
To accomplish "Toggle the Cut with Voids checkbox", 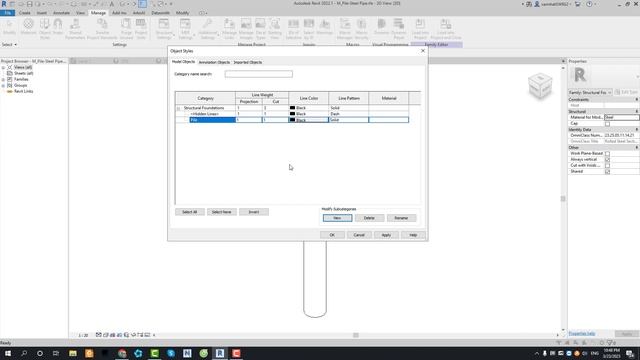I will (607, 166).
